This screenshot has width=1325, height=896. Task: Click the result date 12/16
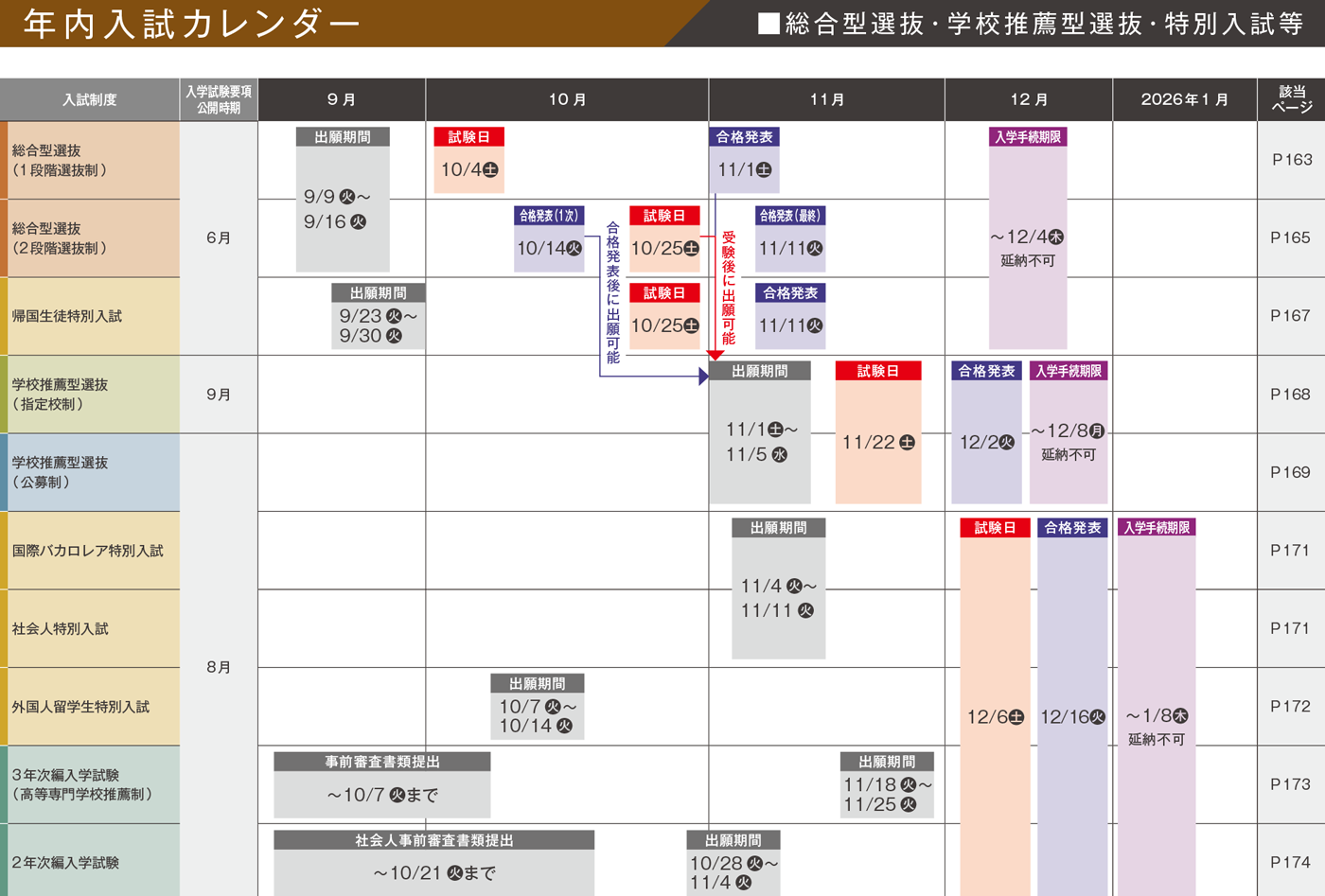pyautogui.click(x=1072, y=717)
